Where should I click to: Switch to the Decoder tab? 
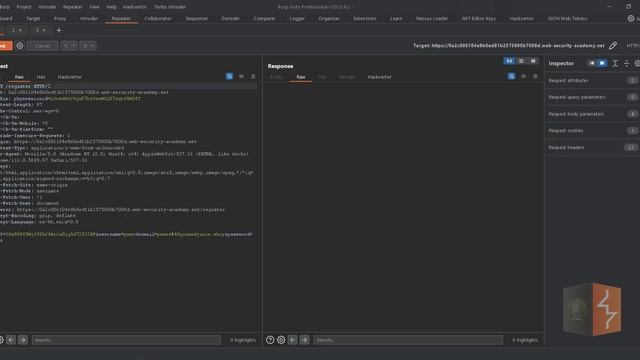[x=231, y=19]
